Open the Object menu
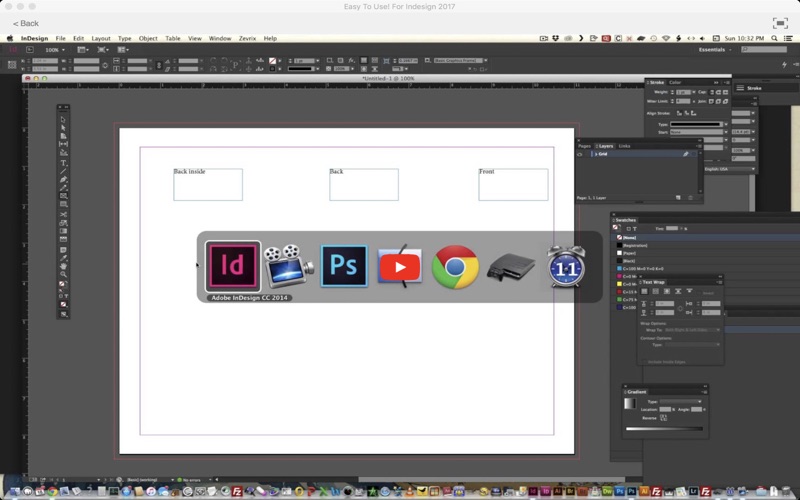 click(148, 38)
